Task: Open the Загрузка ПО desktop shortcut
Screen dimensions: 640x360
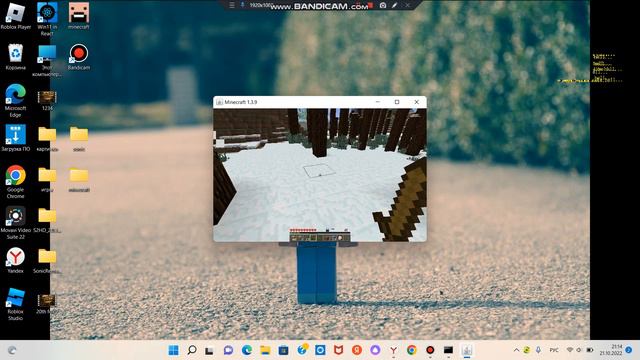Action: pos(16,138)
